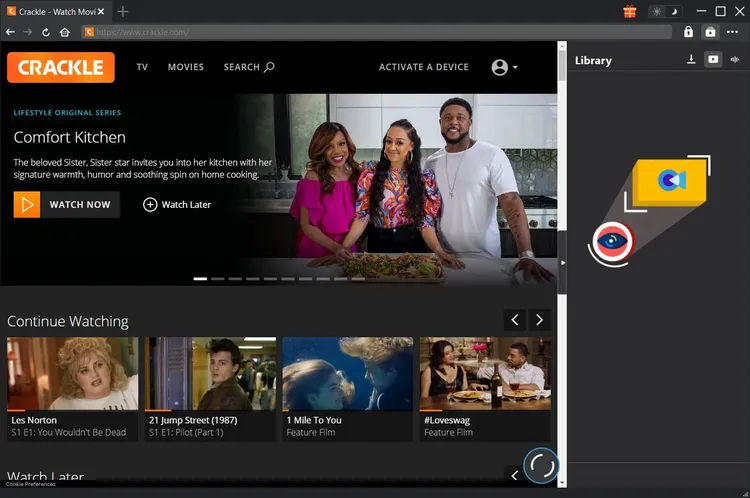Go to browser home page icon
The width and height of the screenshot is (750, 498).
coord(65,32)
